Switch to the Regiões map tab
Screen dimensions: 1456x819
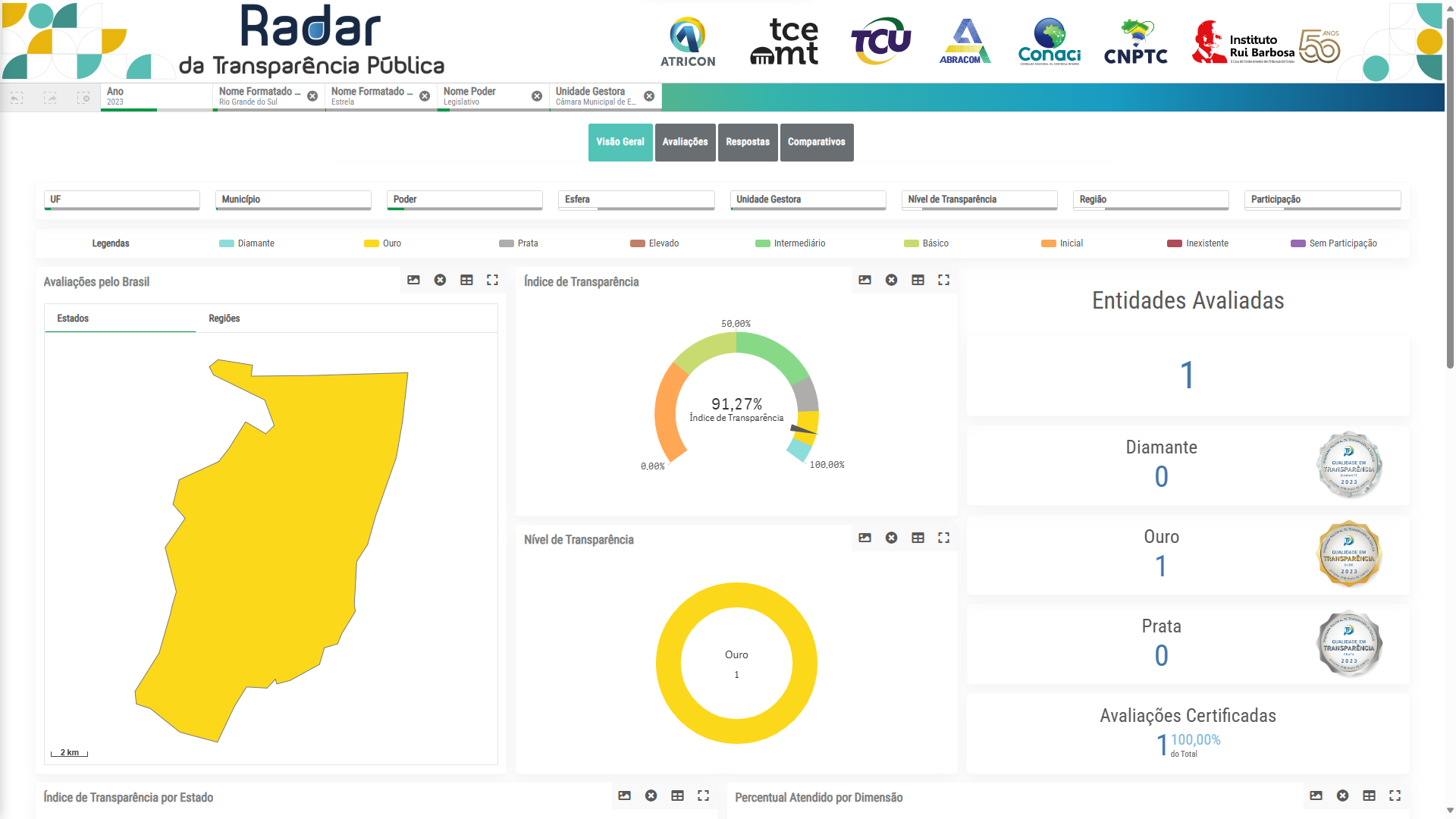point(224,318)
